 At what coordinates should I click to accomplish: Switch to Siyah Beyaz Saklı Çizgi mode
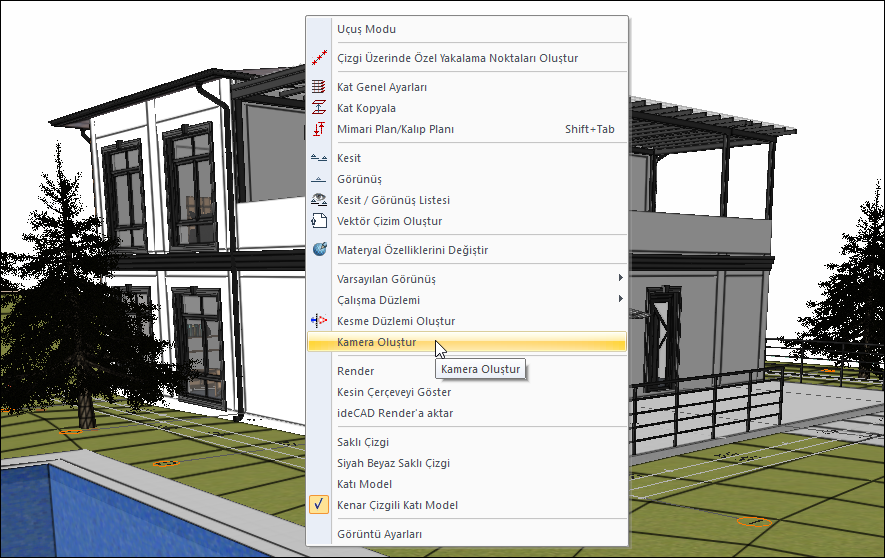click(x=393, y=463)
